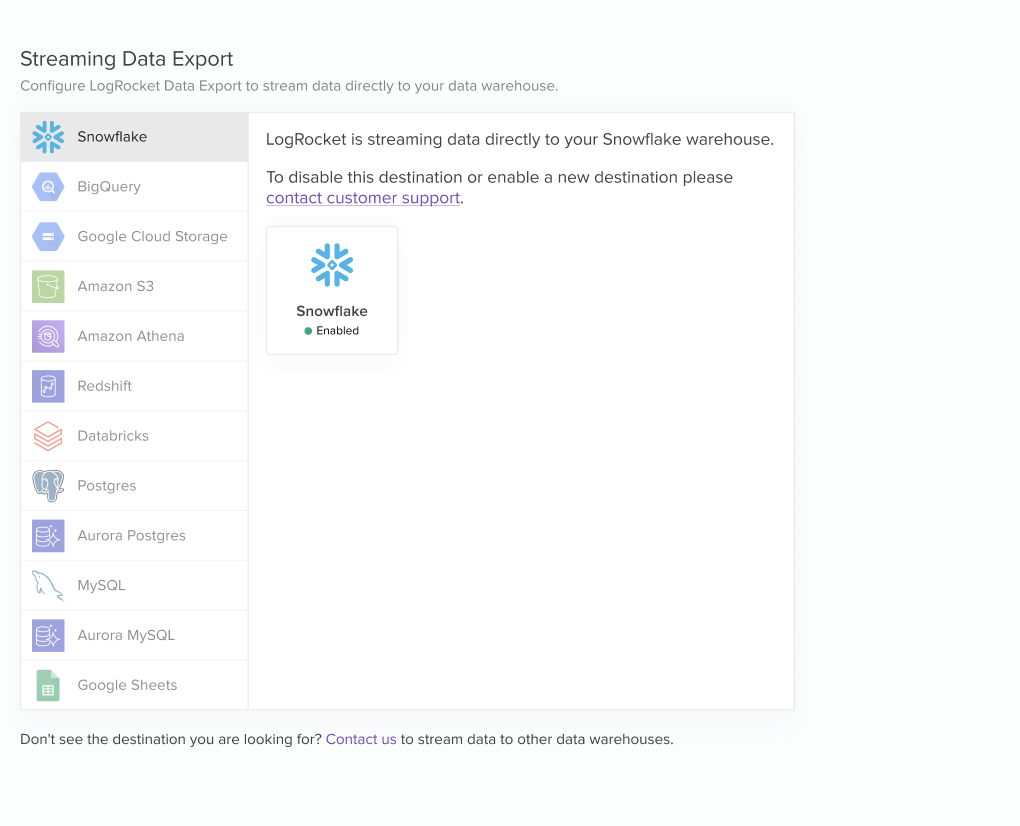Click the Snowflake icon in the sidebar
This screenshot has width=1020, height=826.
[x=48, y=137]
